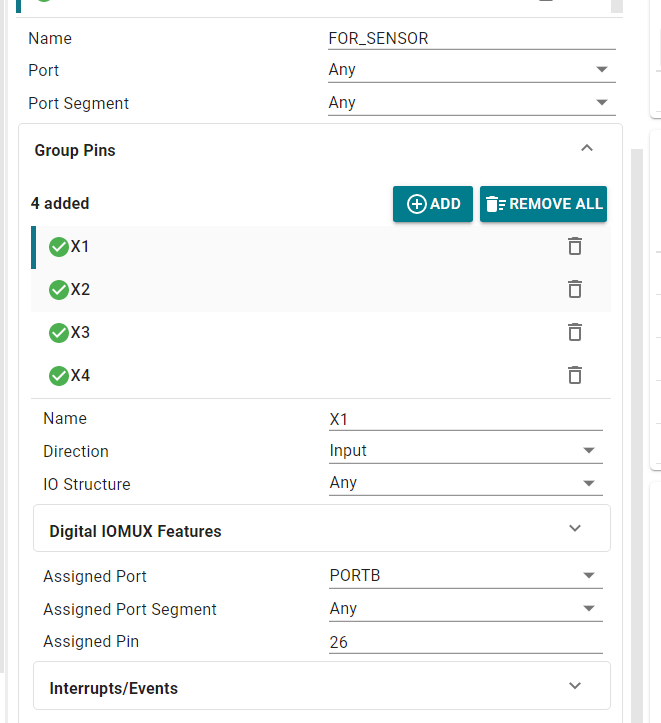Click the 'Assigned Port Segment' label
This screenshot has height=723, width=661.
(x=130, y=610)
